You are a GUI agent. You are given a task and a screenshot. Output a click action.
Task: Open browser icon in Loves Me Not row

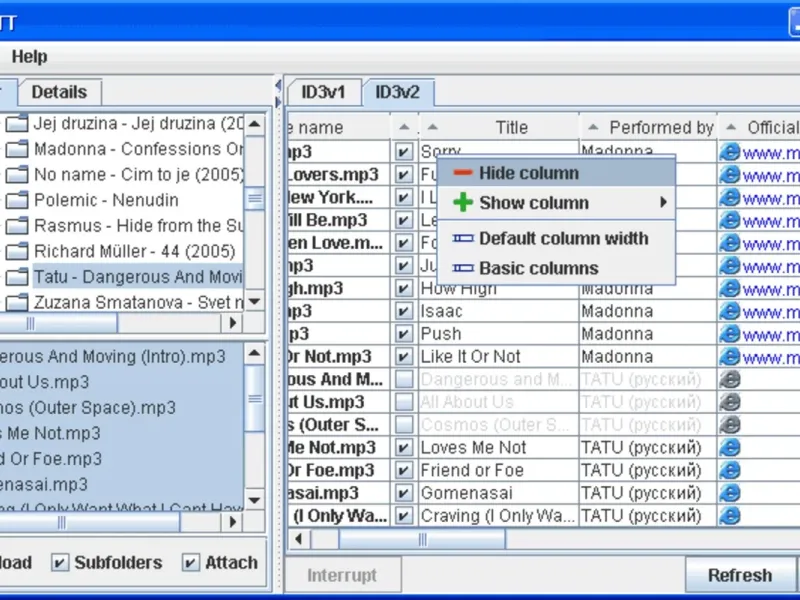click(730, 447)
